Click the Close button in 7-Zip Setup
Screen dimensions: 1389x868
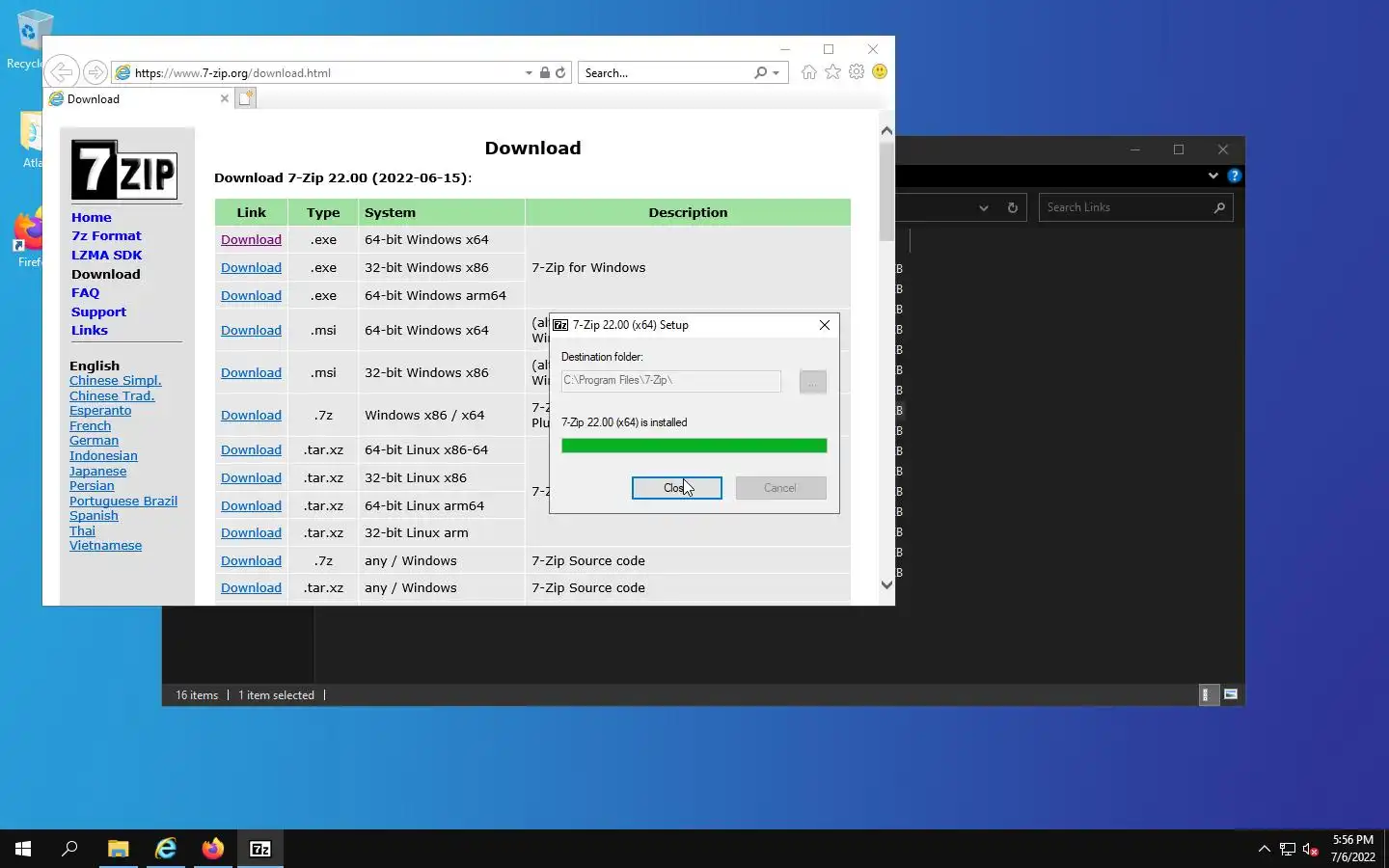pos(677,488)
